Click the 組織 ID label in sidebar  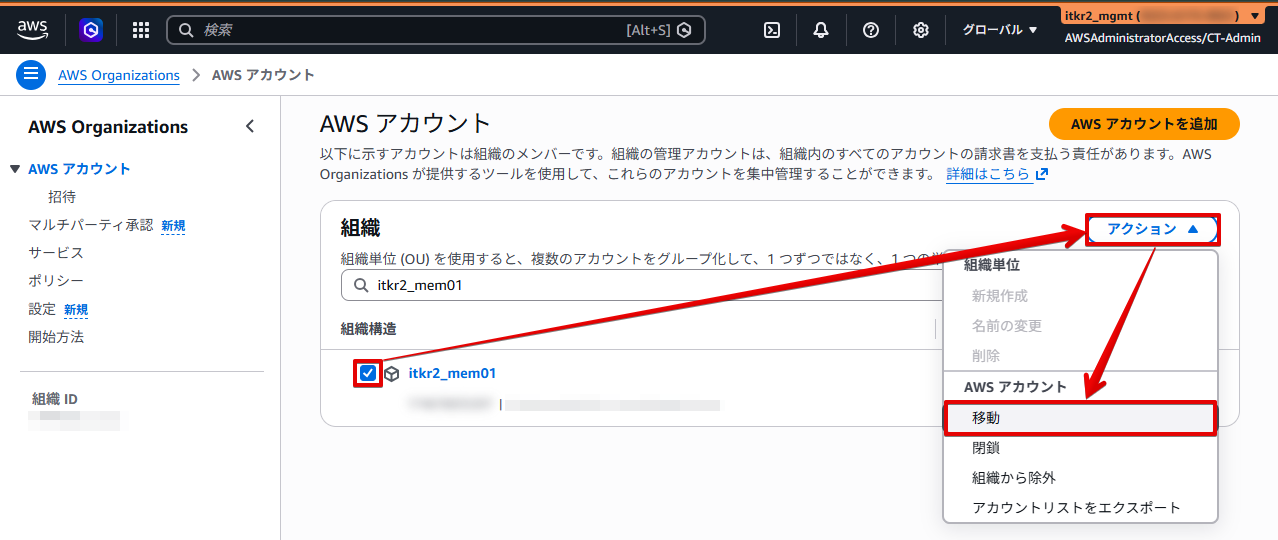click(x=55, y=399)
